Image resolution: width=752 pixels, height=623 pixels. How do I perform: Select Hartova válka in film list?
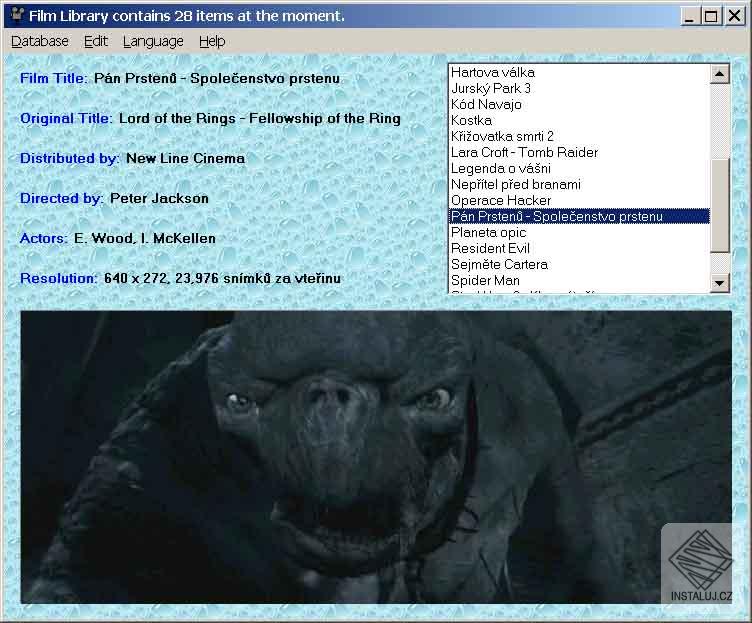pos(579,72)
